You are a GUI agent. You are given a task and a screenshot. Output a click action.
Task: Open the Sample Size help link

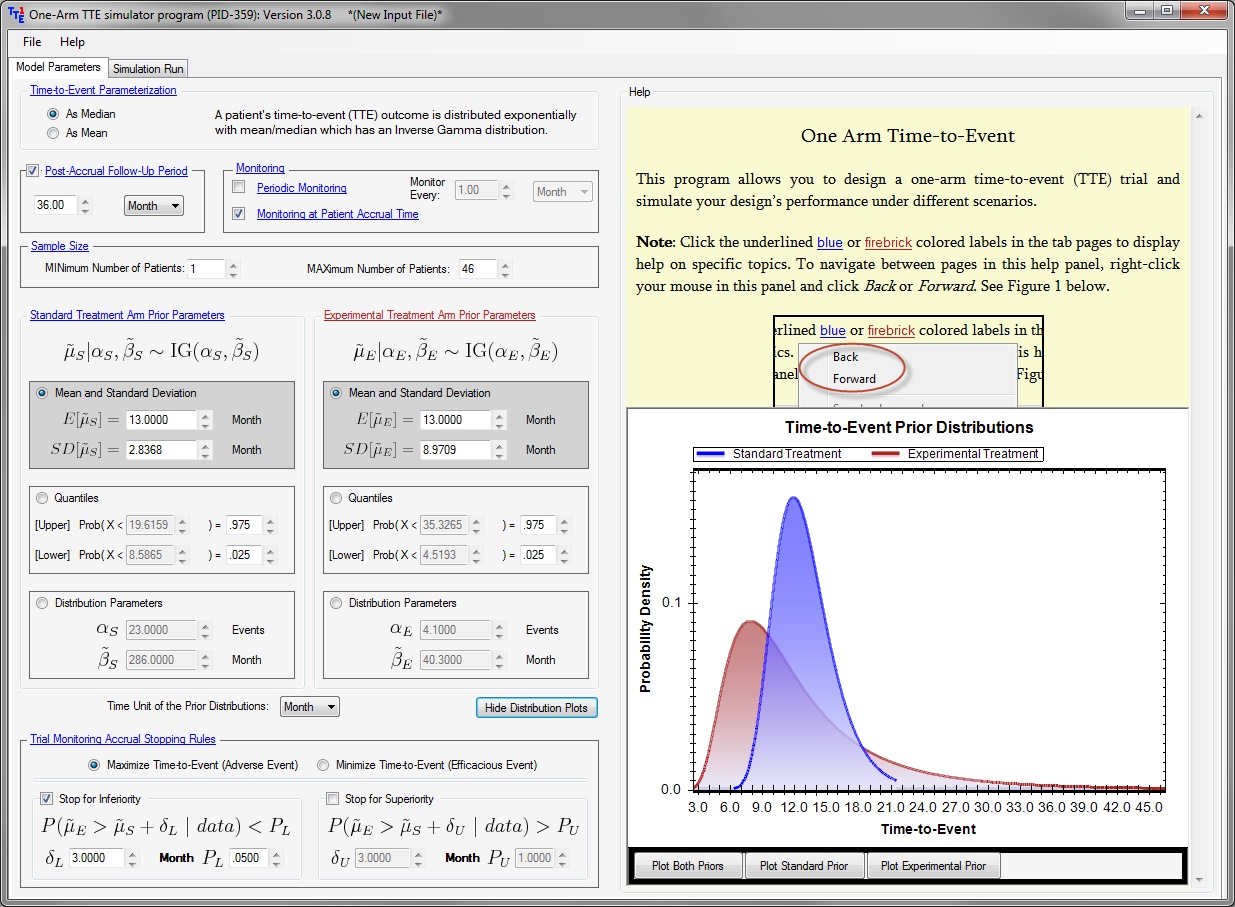58,245
